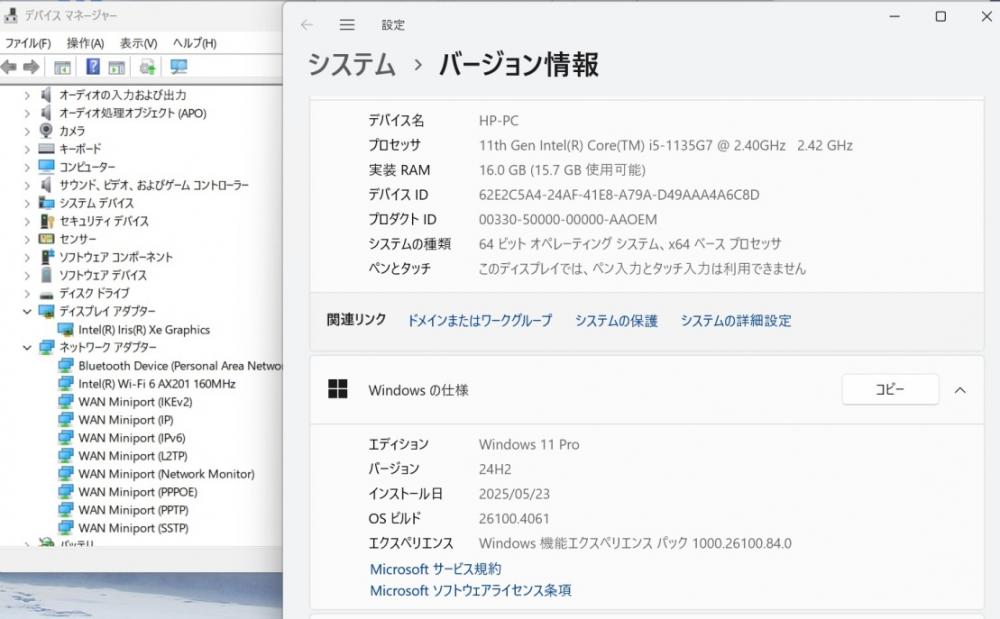This screenshot has width=1000, height=619.
Task: Click the install date 2025/05/23
Action: pyautogui.click(x=514, y=493)
